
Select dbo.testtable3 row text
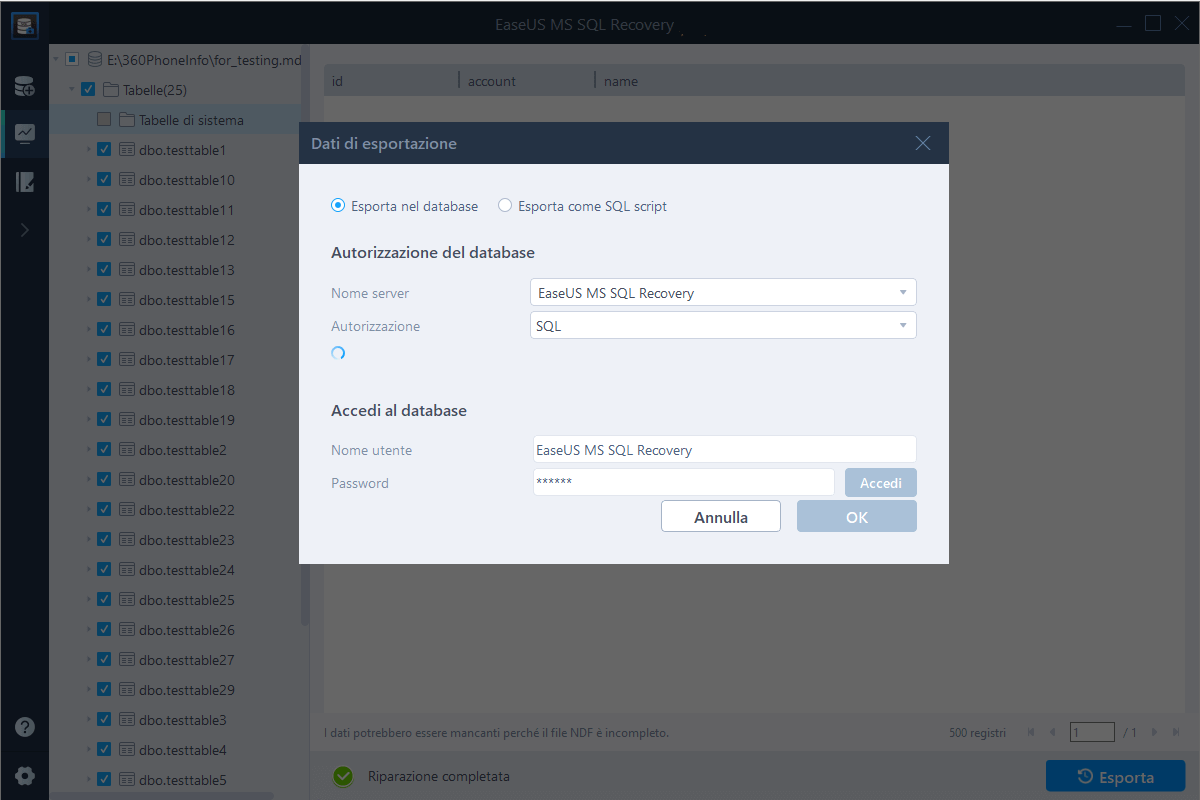pyautogui.click(x=183, y=720)
